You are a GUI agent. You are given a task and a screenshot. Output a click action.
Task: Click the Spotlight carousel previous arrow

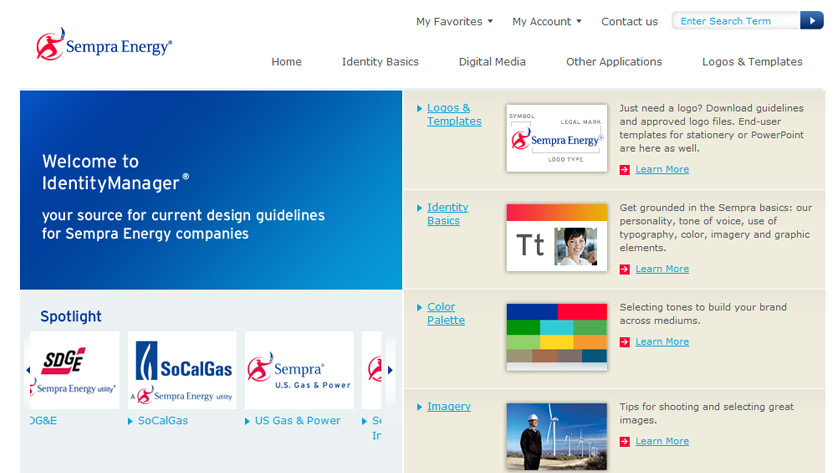pos(28,370)
